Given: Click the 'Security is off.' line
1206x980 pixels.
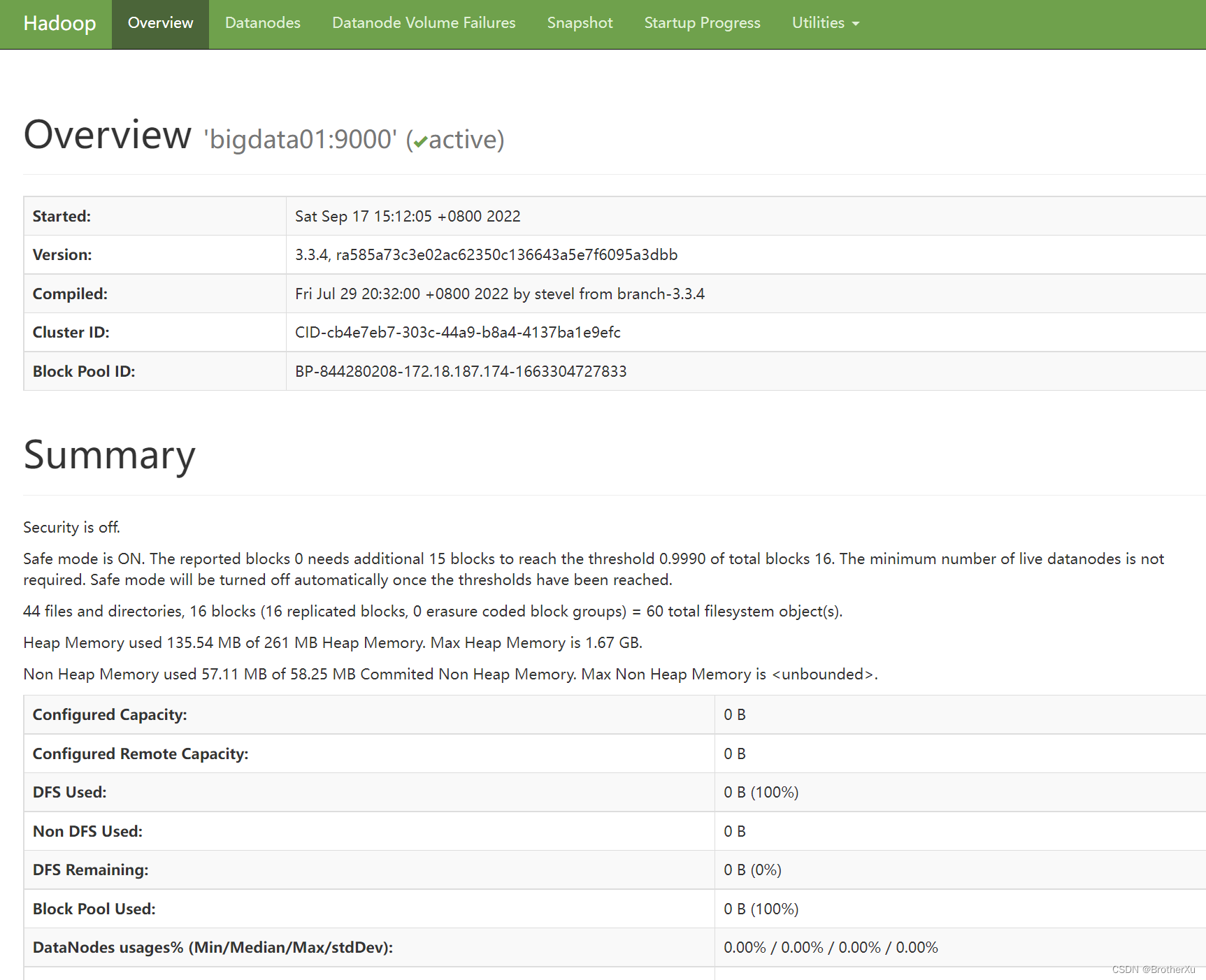Looking at the screenshot, I should point(71,527).
